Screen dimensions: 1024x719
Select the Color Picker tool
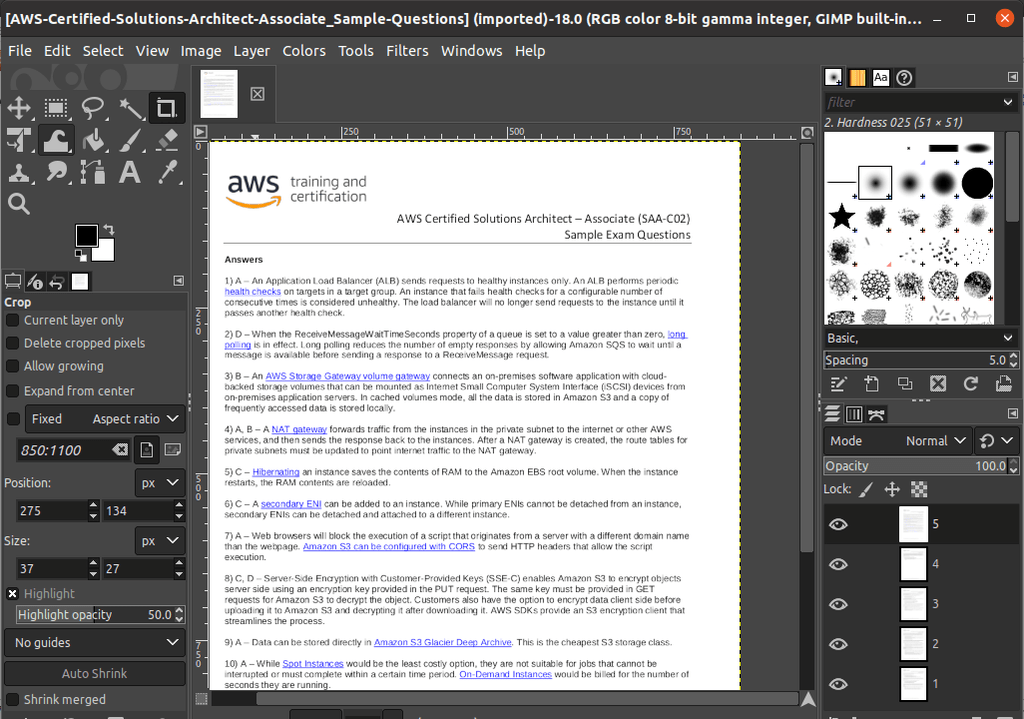(167, 172)
